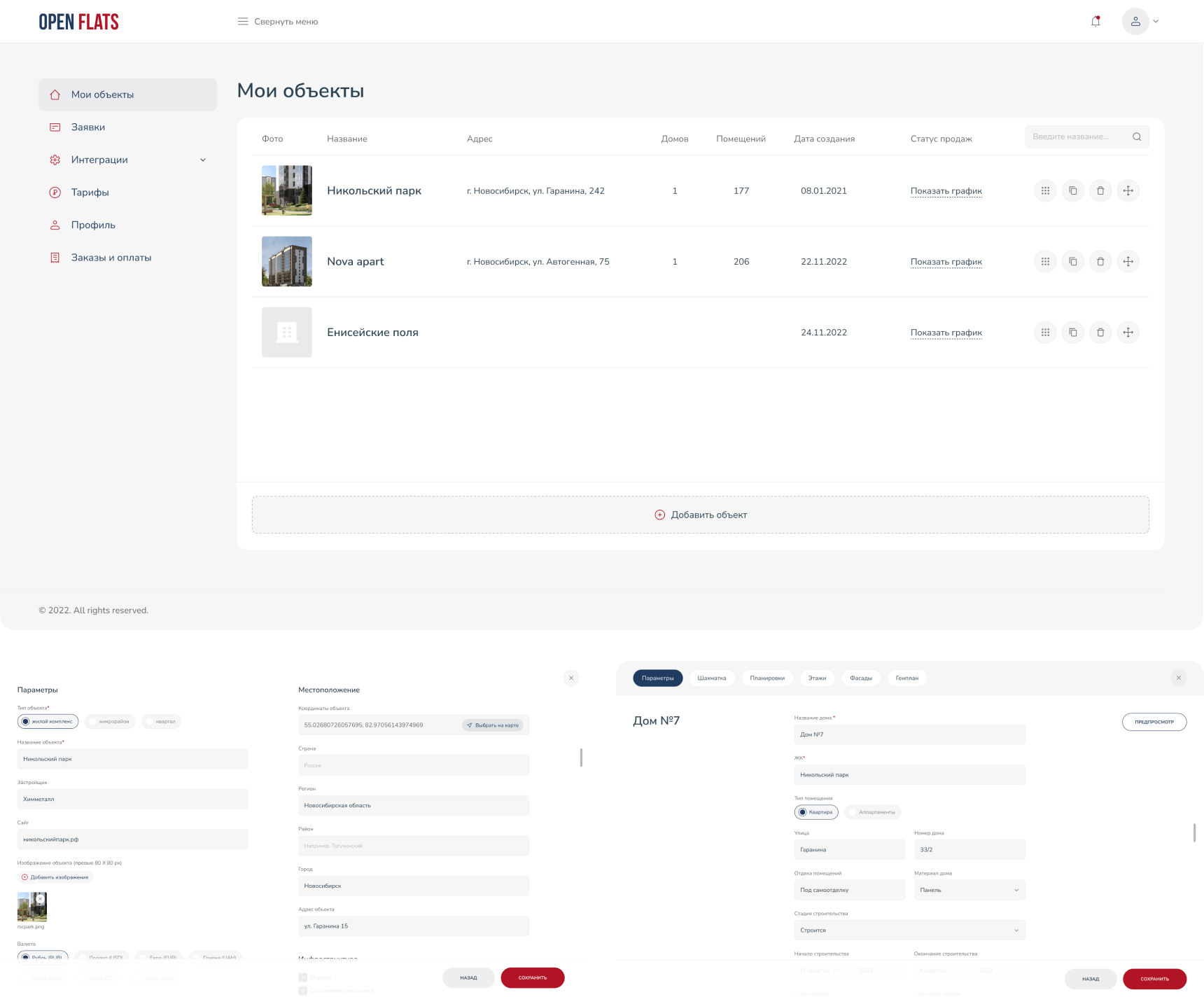Open the grid icon for Никольский парк
Screen dimensions: 1204x997
[x=1045, y=191]
